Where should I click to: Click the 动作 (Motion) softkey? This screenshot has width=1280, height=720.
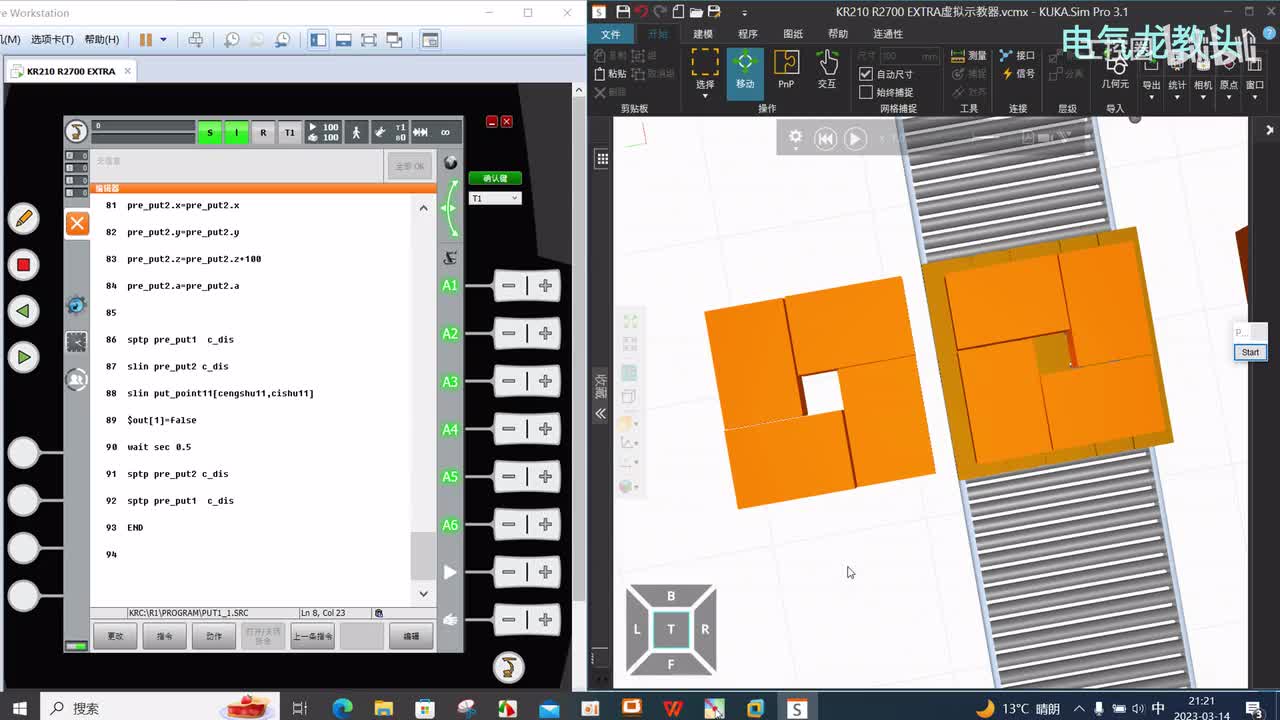214,636
